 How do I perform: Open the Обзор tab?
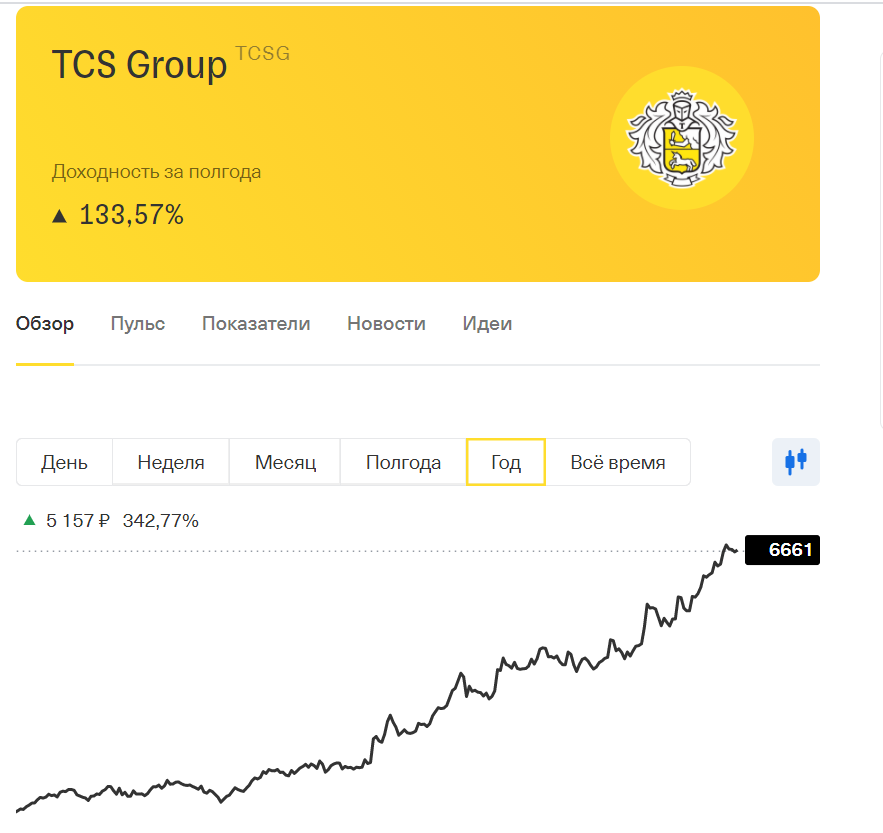coord(45,324)
